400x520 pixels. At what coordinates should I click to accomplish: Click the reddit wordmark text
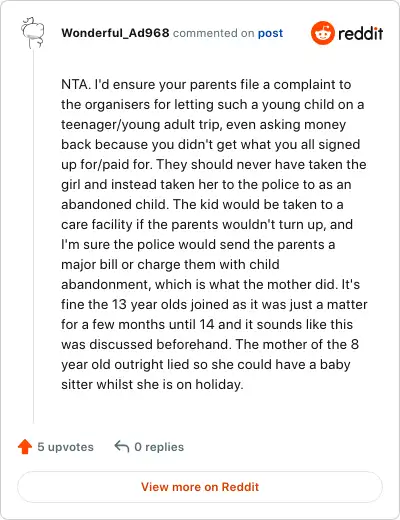click(360, 33)
